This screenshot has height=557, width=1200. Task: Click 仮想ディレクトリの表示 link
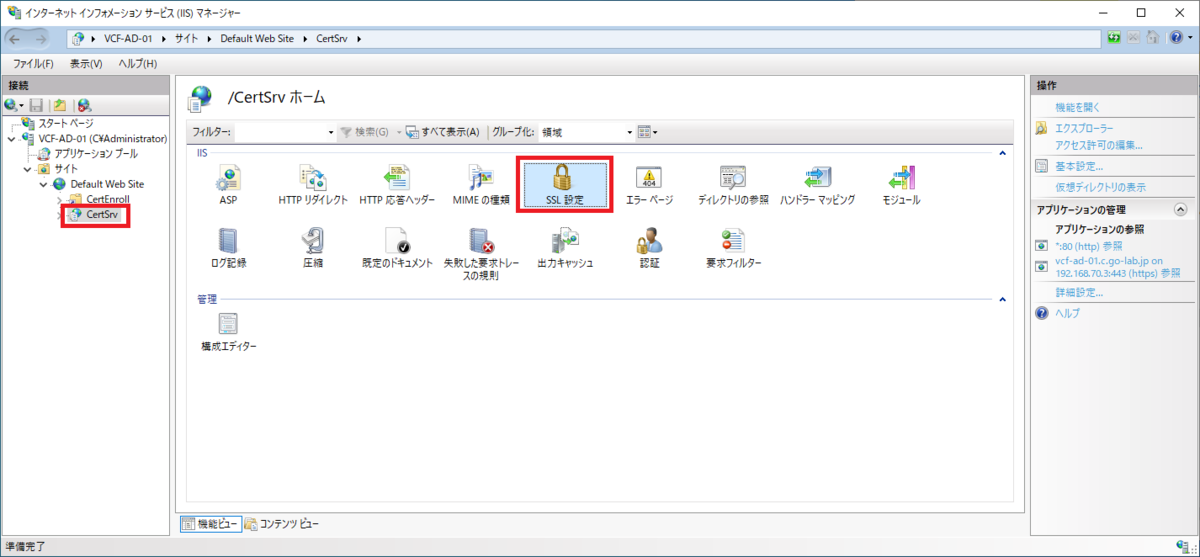pos(1101,187)
